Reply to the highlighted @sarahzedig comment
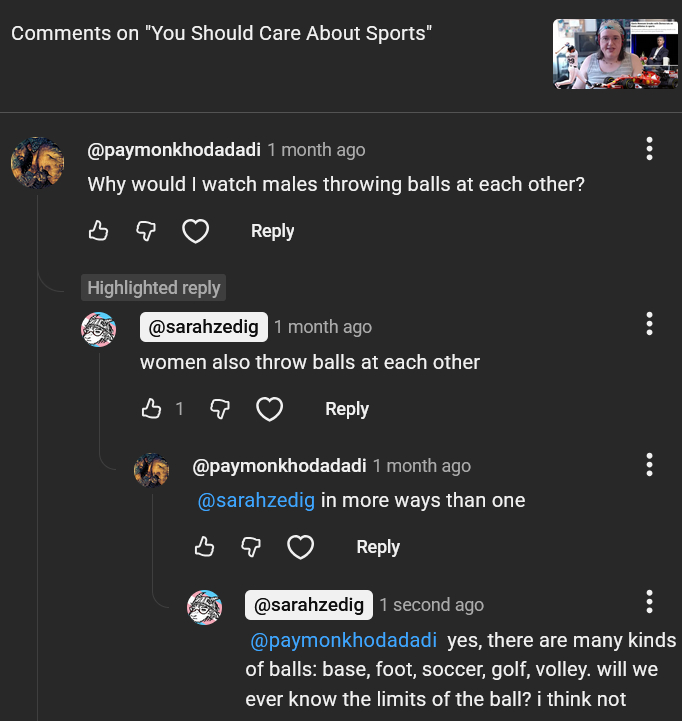The image size is (682, 721). pos(347,409)
